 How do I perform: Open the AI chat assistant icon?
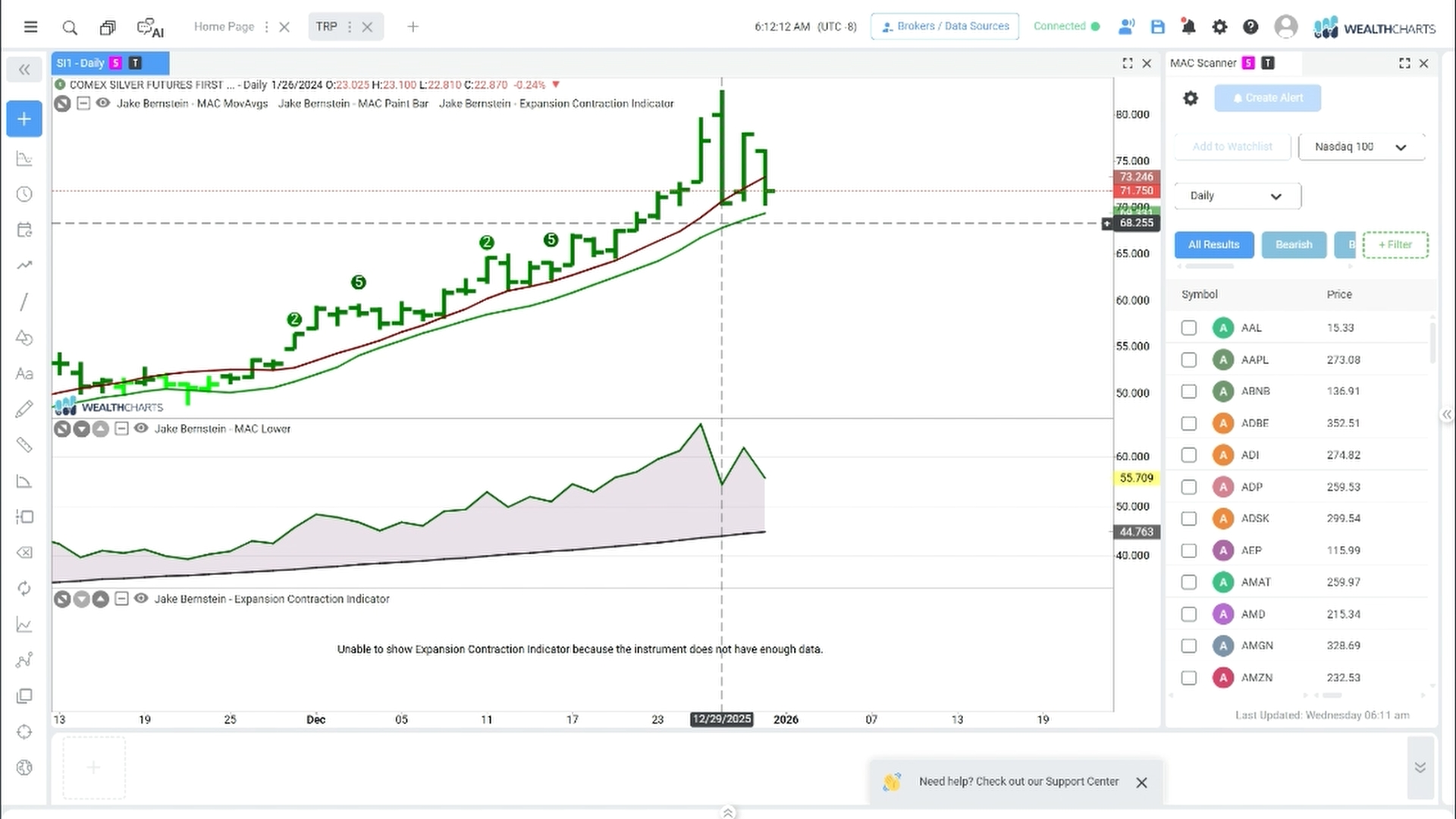tap(150, 28)
